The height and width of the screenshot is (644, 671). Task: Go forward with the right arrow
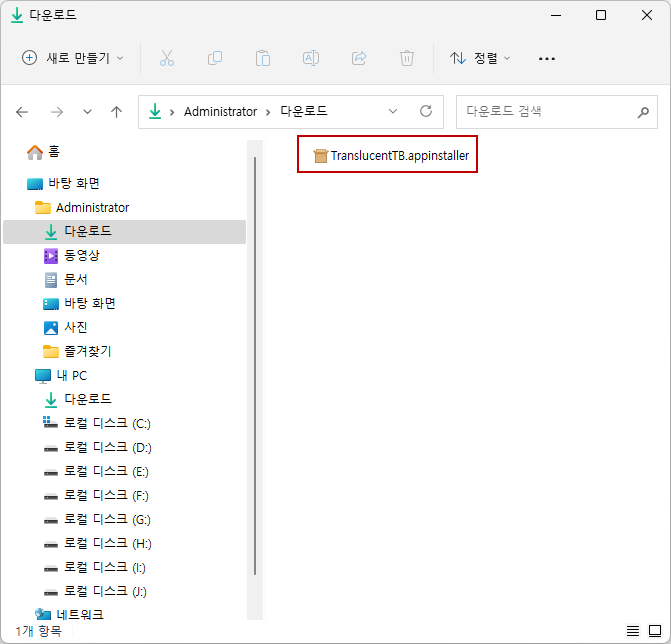[x=57, y=112]
